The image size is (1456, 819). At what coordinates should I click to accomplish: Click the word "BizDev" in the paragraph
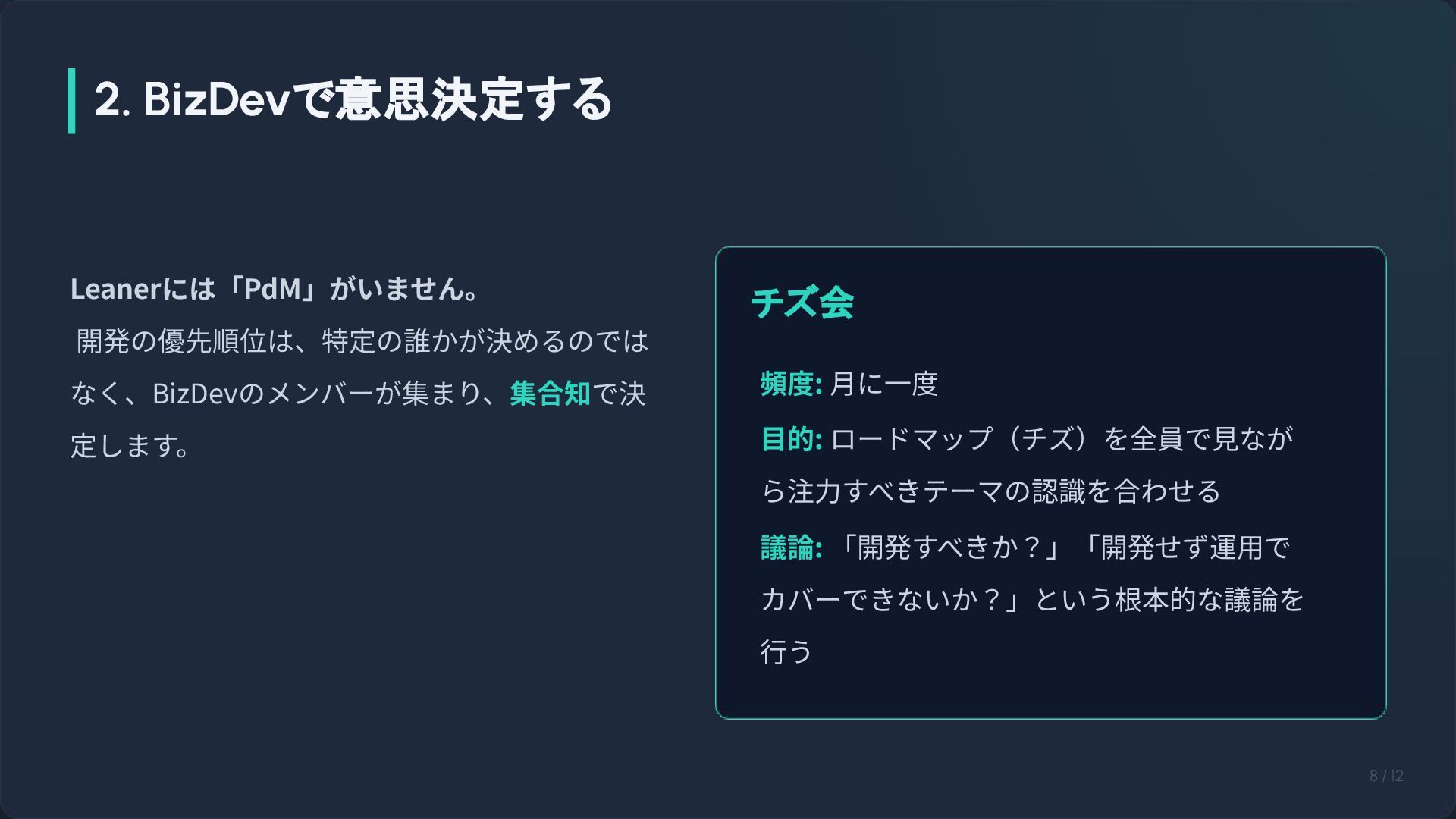(x=195, y=394)
